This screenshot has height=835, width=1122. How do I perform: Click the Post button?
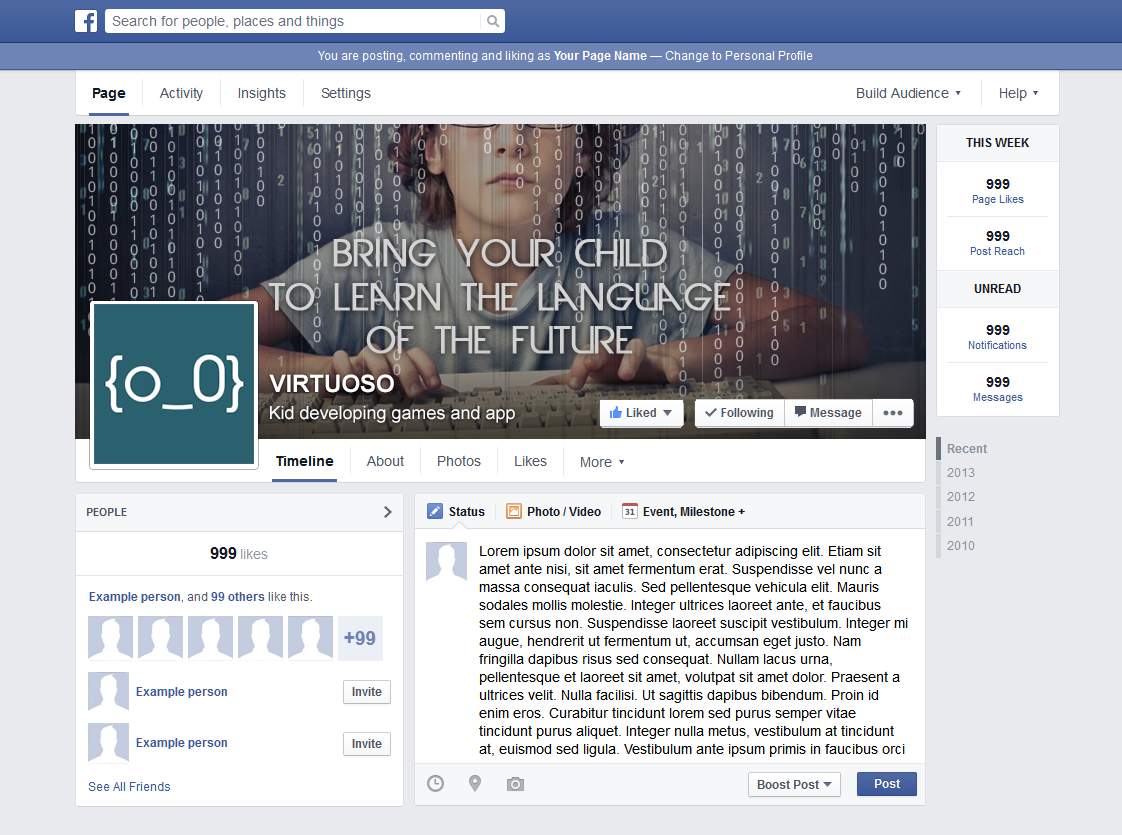click(x=887, y=783)
